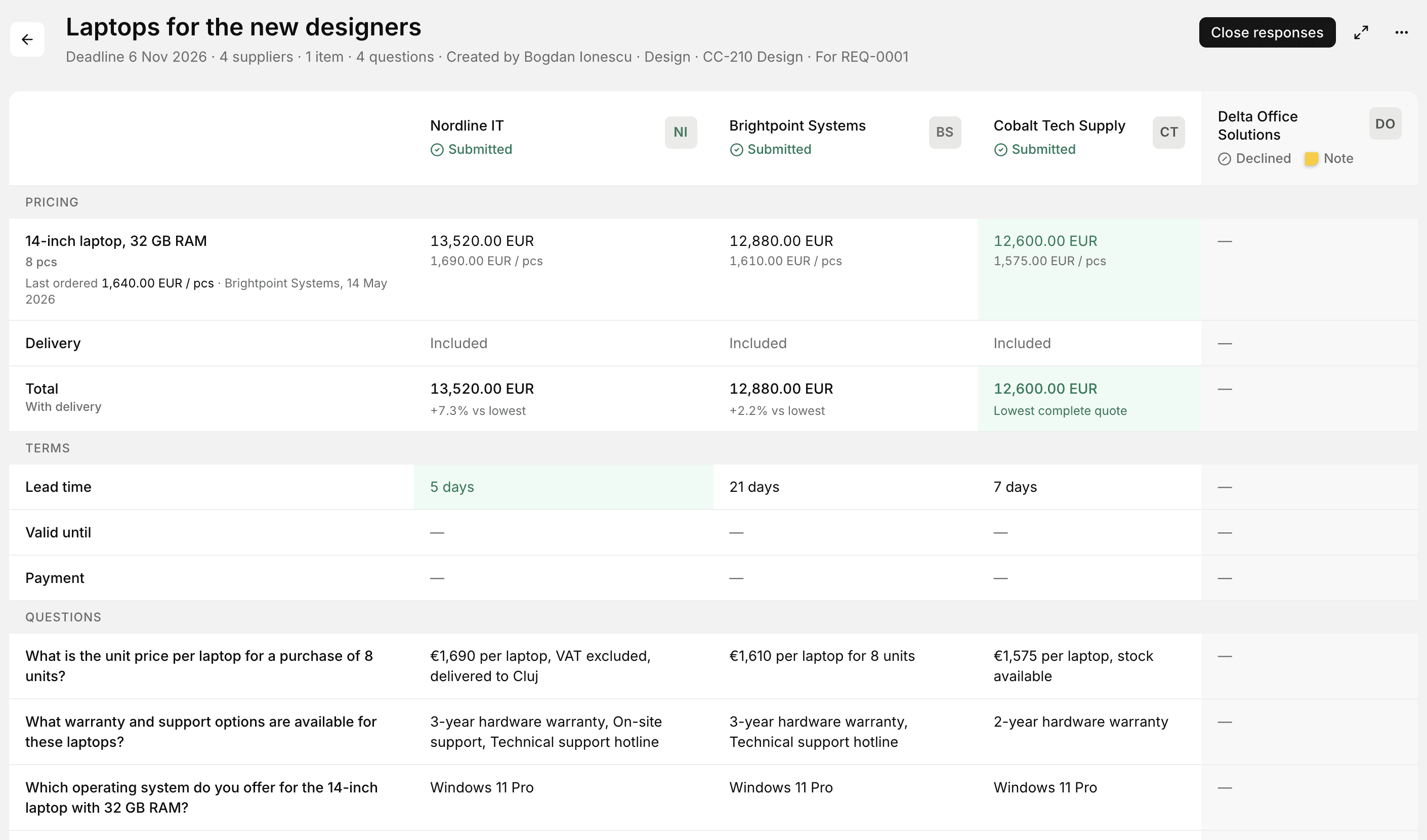
Task: Click Nordline's '€1,690 per laptop, VAT excluded' answer
Action: coord(540,666)
